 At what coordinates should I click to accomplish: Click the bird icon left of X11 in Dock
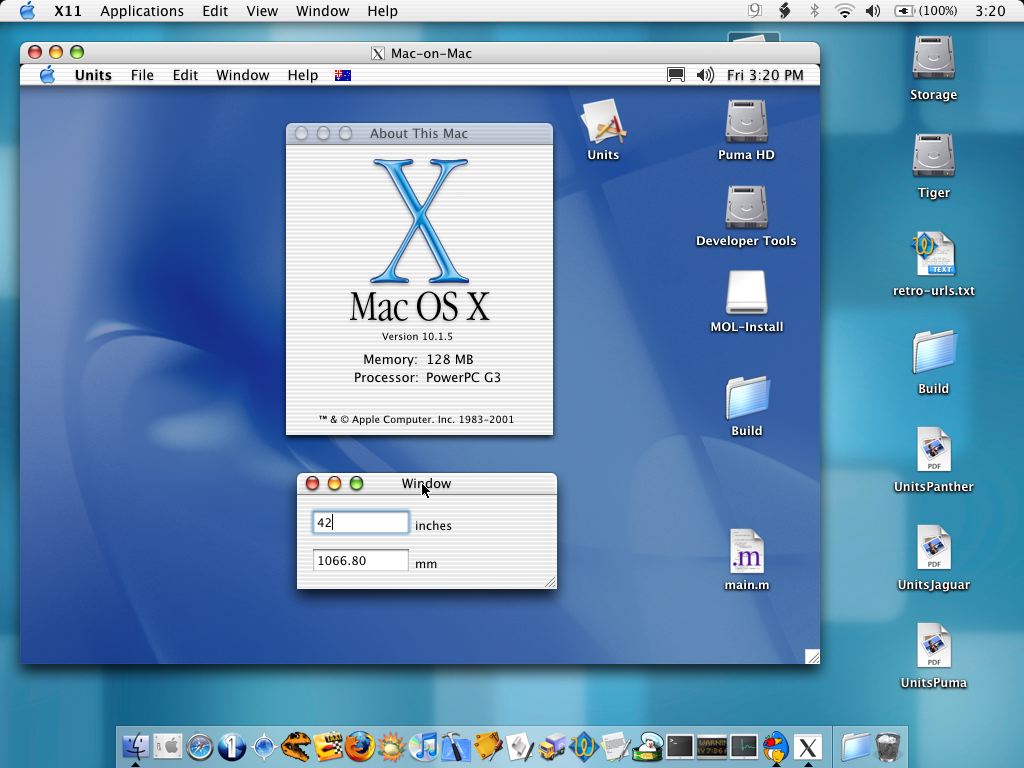pos(776,746)
